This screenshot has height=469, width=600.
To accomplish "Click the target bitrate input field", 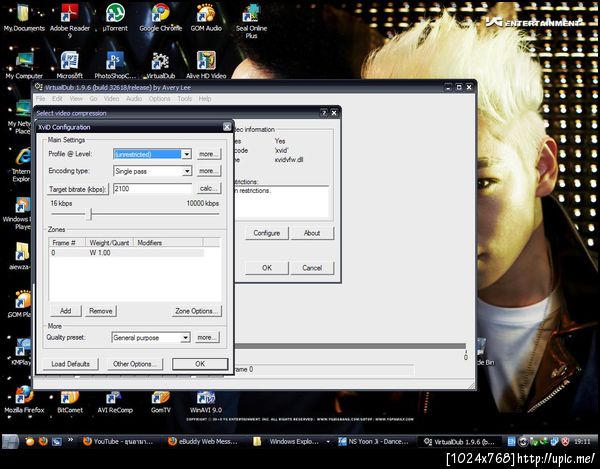I will [152, 189].
